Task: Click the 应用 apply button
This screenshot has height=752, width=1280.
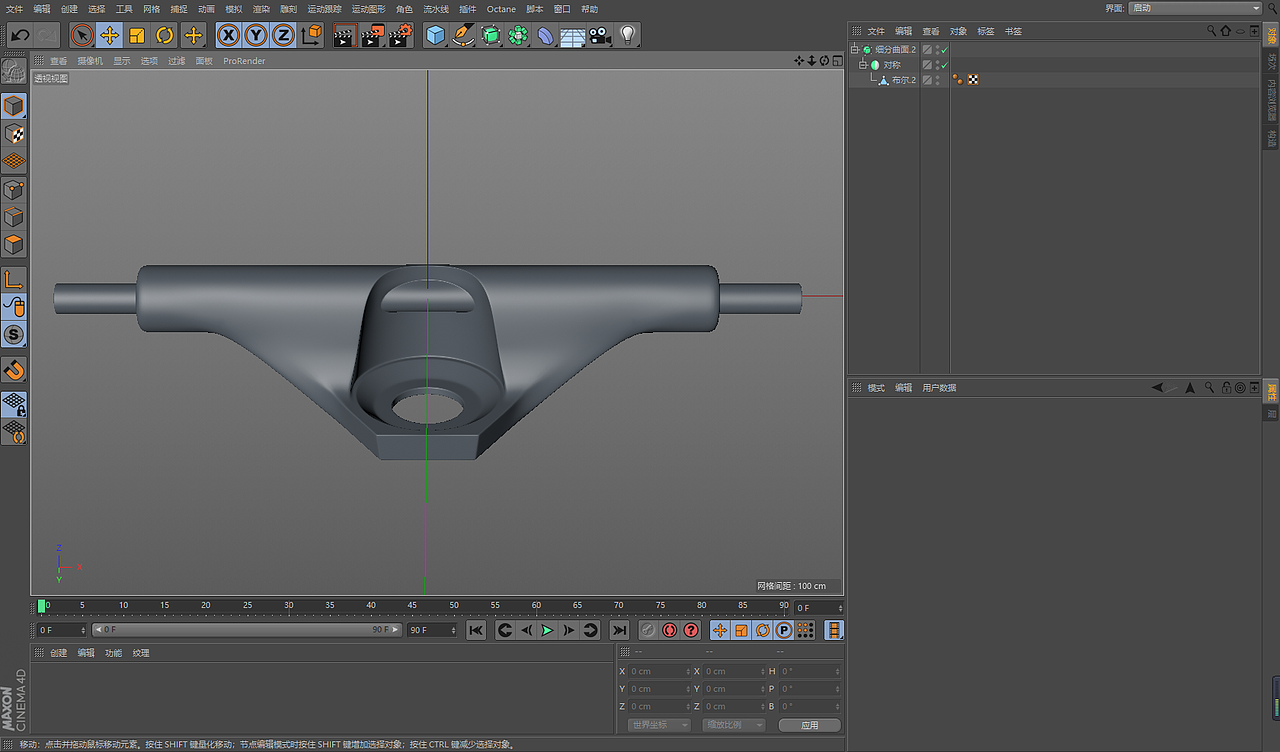Action: [809, 725]
